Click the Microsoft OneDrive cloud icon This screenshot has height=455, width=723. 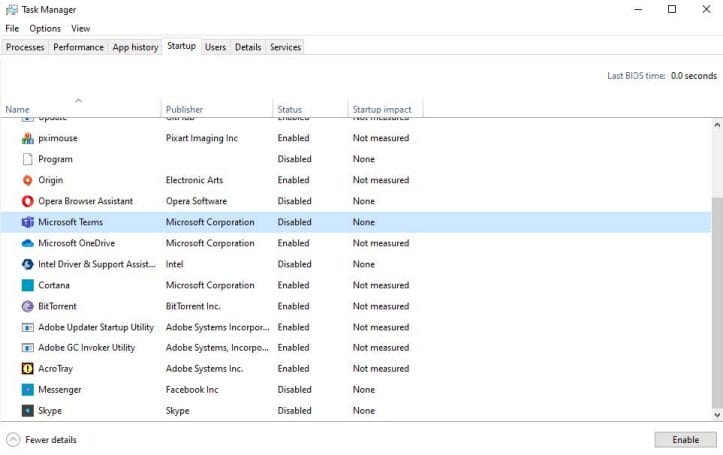click(x=28, y=243)
